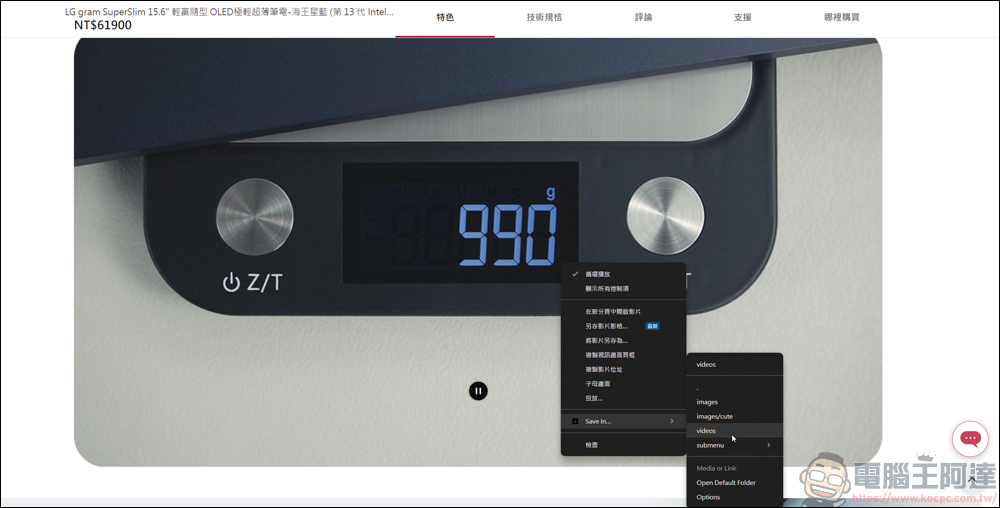Choose 投放... cast entry
Viewport: 1000px width, 508px height.
pos(623,398)
